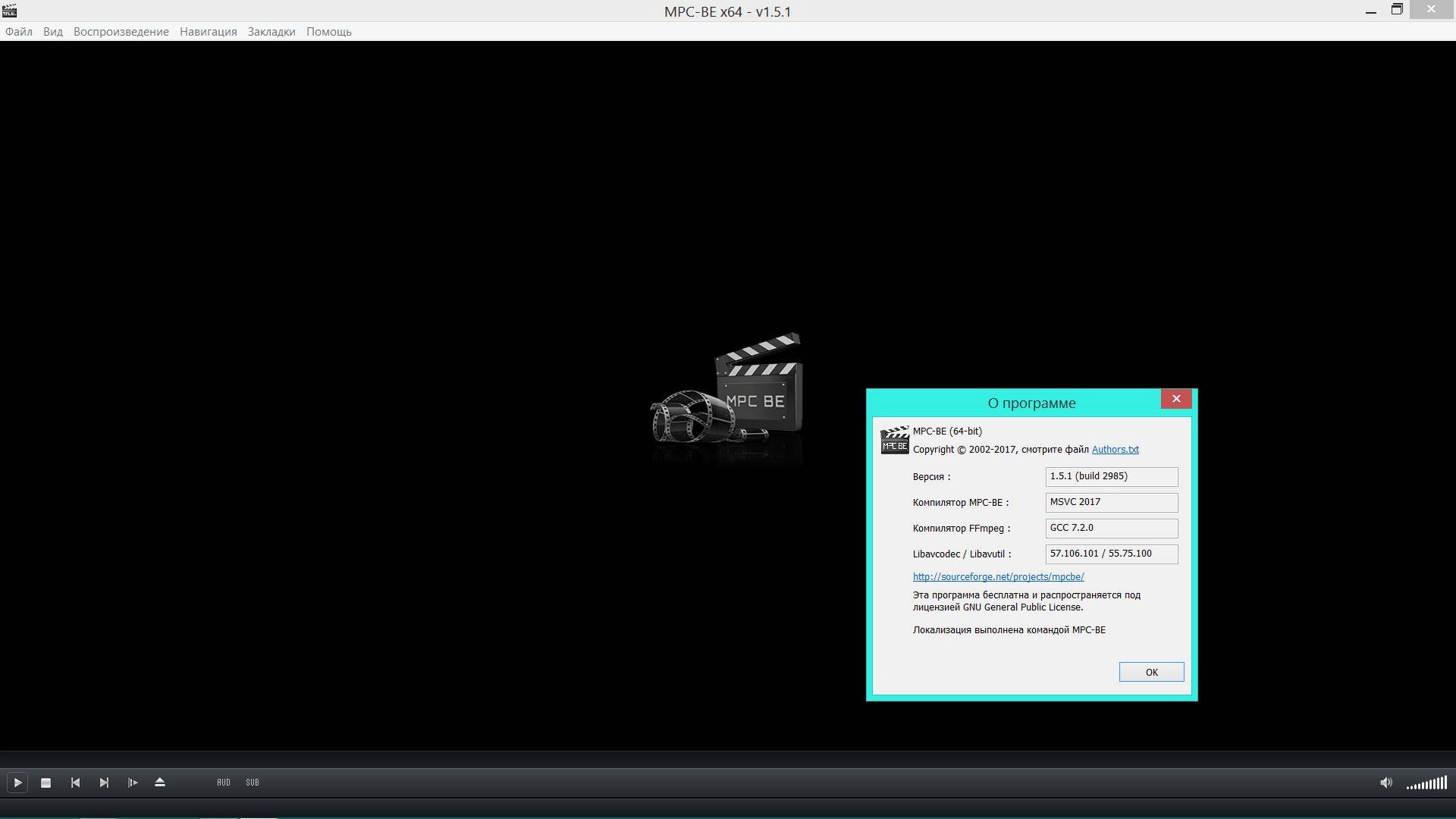Click the 'Локализация выполнена командой MPC-BE' text

pyautogui.click(x=1009, y=629)
